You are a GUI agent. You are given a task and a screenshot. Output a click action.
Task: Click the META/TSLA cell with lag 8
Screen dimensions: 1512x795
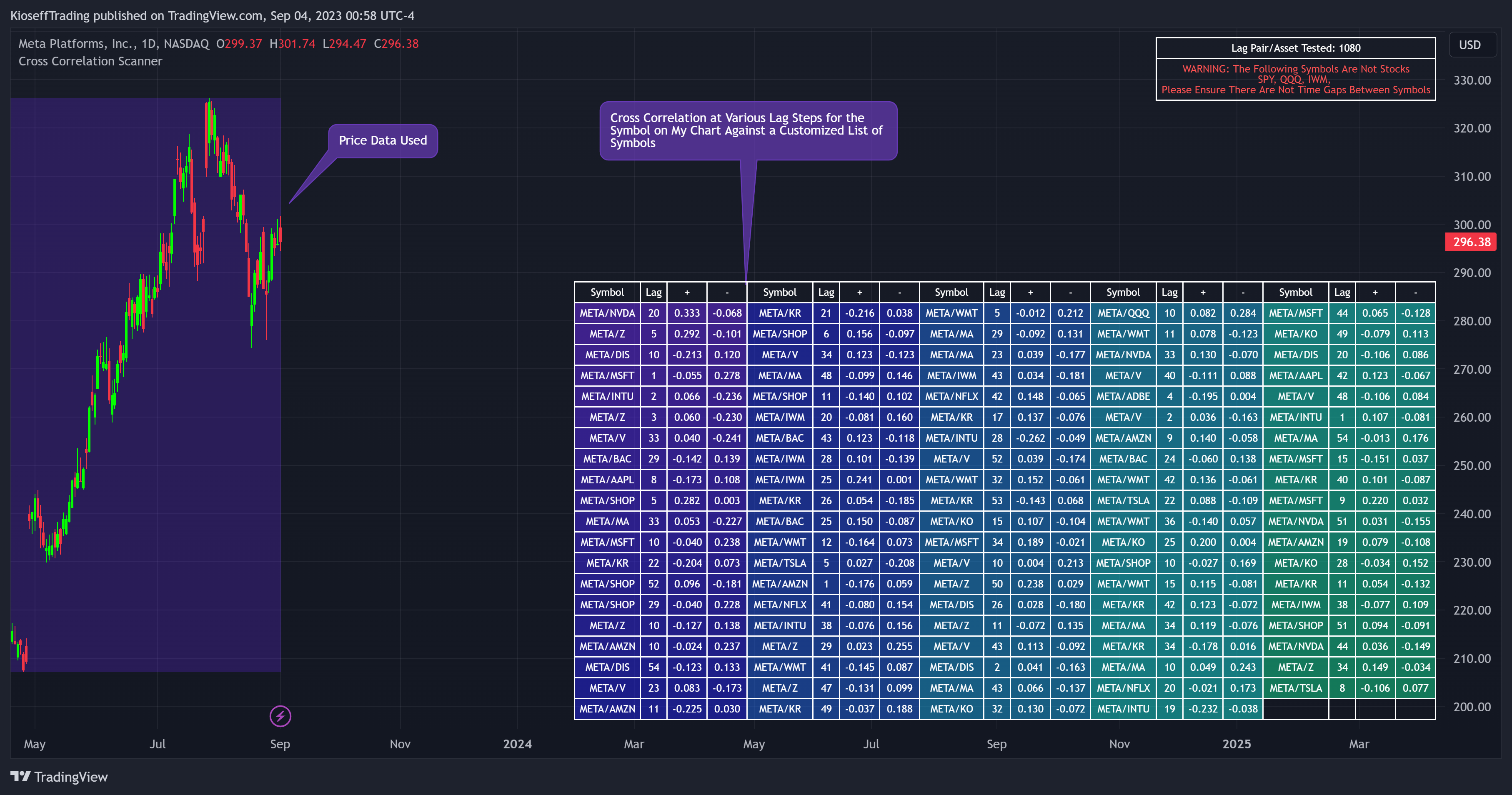pos(1295,687)
